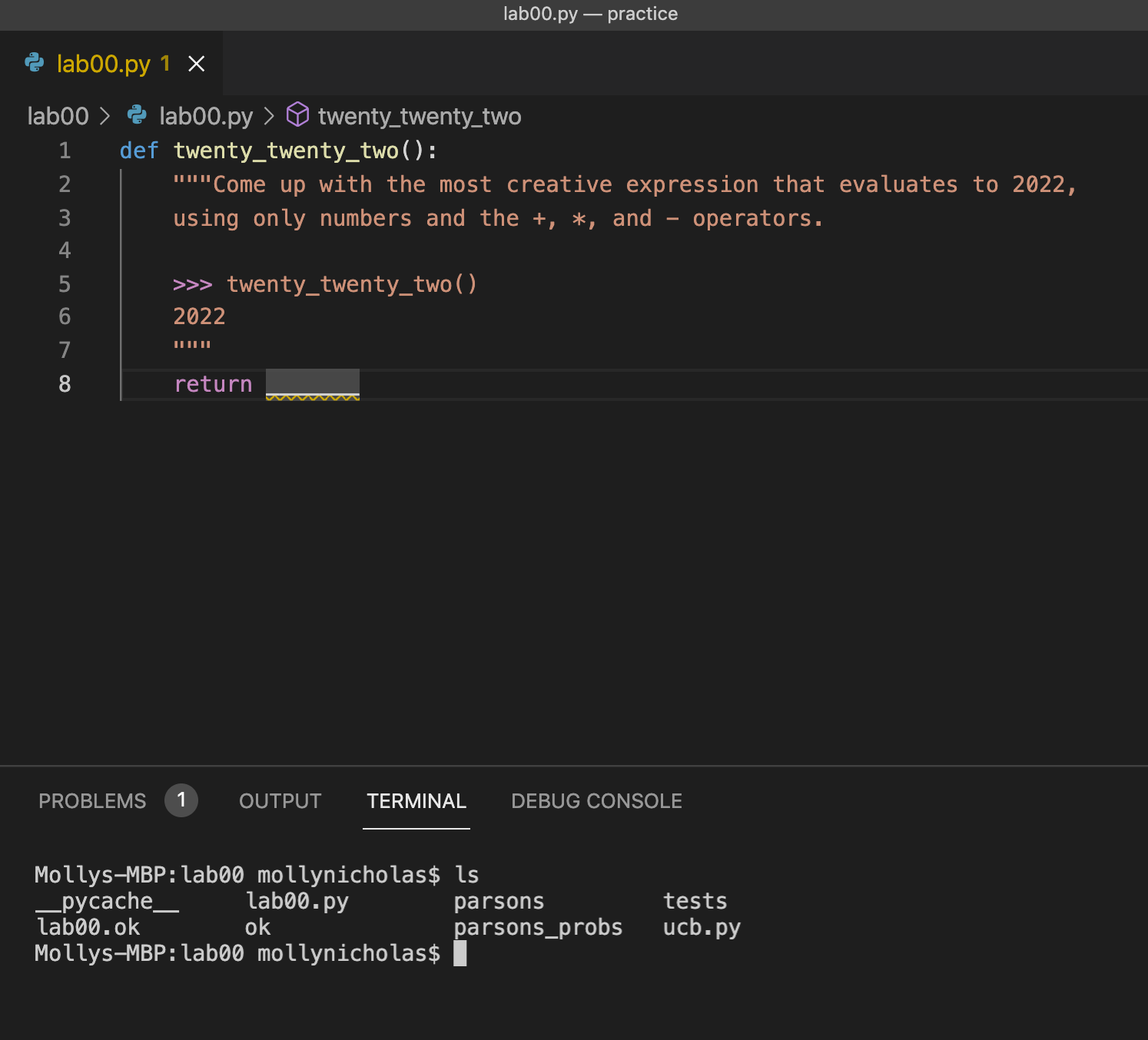Expand the breadcrumb chevron after lab00
1148x1040 pixels.
(x=105, y=115)
